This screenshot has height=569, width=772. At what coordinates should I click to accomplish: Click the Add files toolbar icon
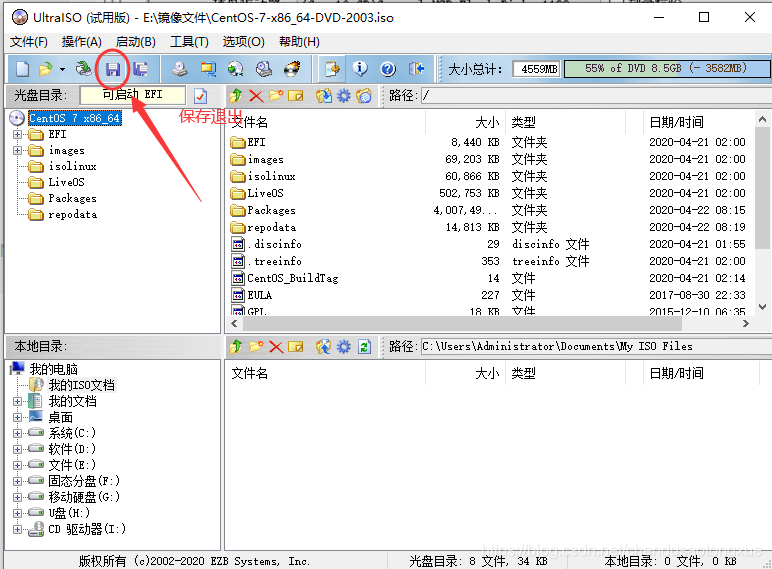point(332,69)
